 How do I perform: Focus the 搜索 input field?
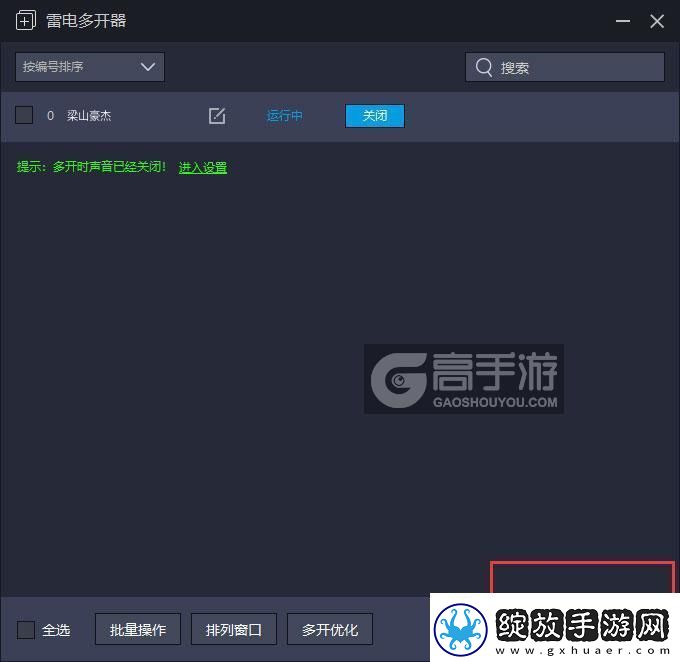pos(565,67)
